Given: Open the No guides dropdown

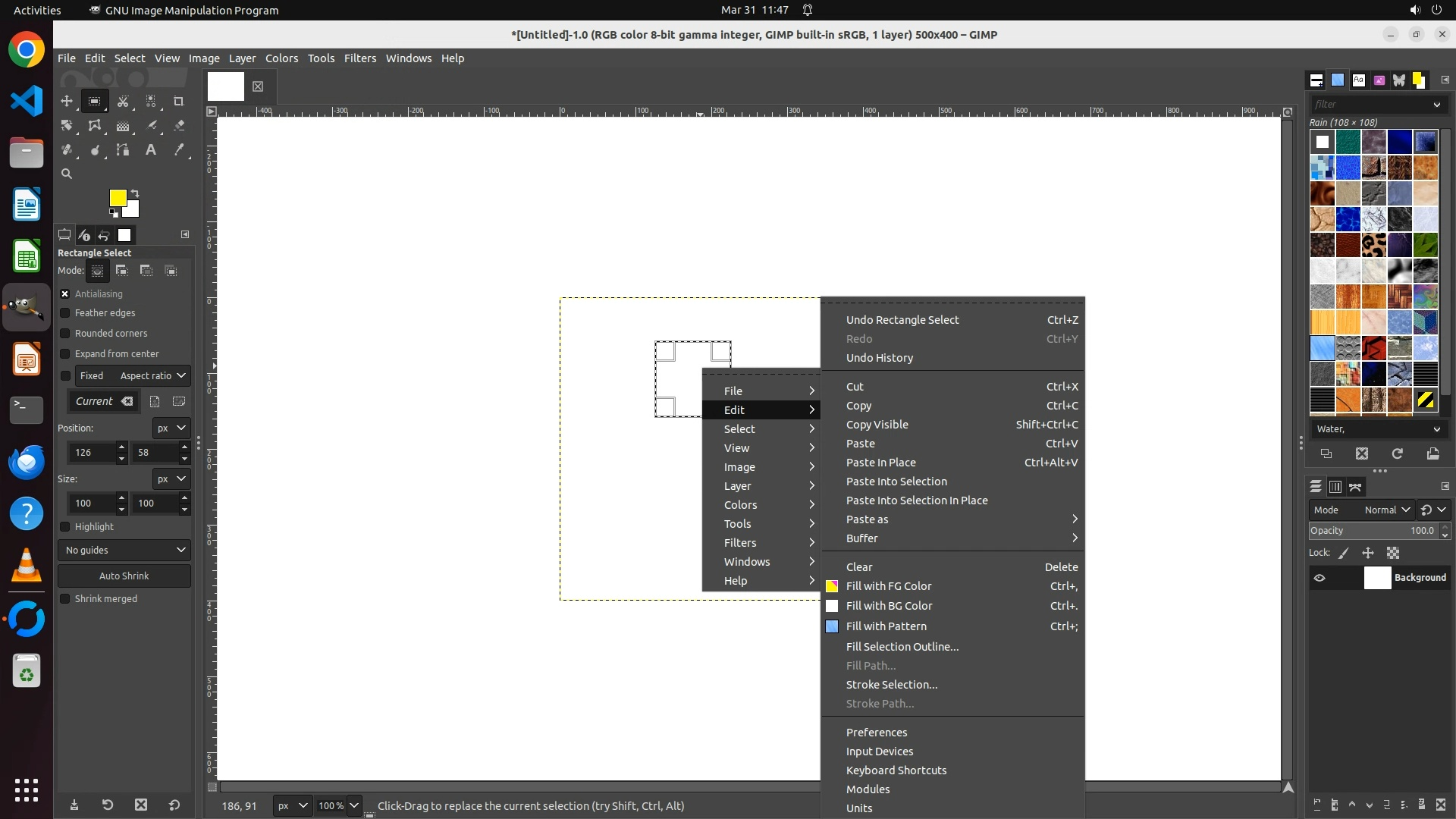Looking at the screenshot, I should click(124, 551).
